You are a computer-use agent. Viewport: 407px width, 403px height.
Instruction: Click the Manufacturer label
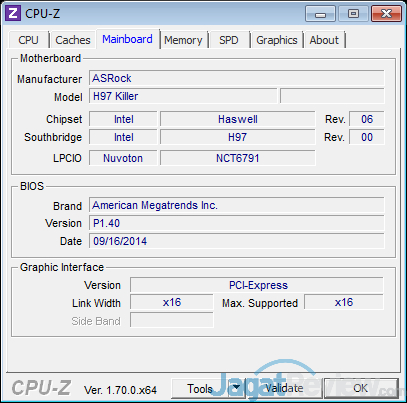pos(50,79)
